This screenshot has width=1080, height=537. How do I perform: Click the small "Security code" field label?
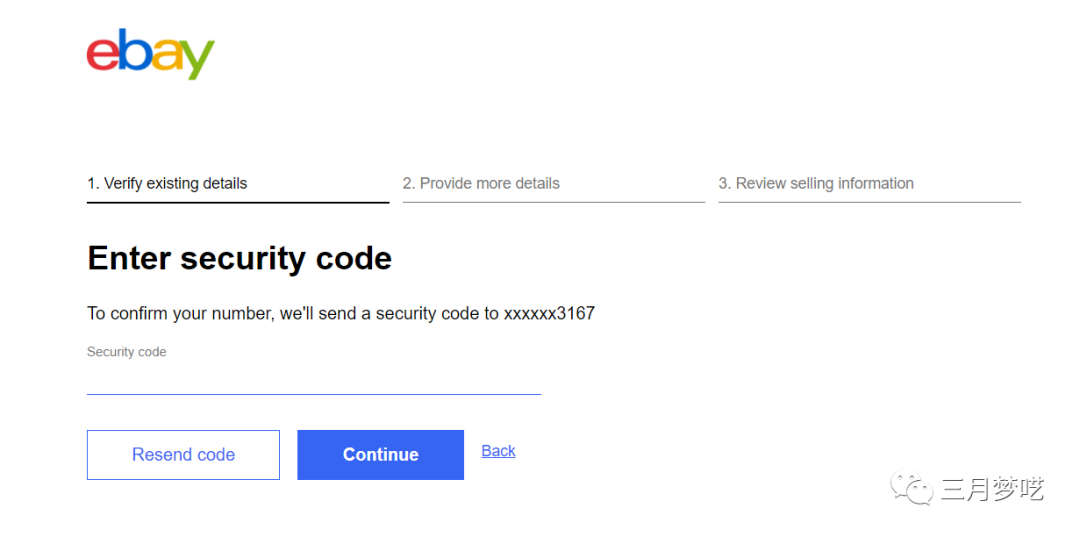[127, 352]
